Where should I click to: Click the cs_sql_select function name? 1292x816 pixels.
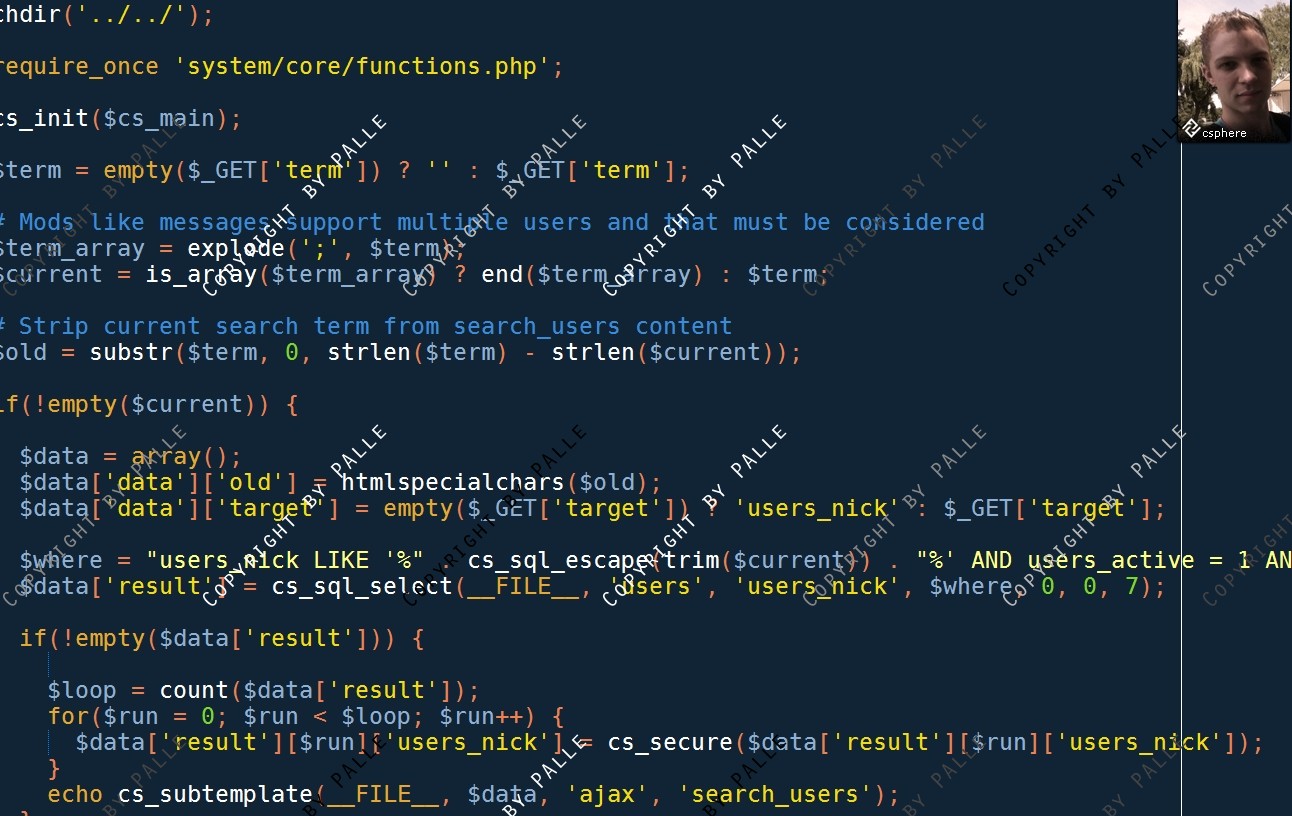(x=362, y=586)
